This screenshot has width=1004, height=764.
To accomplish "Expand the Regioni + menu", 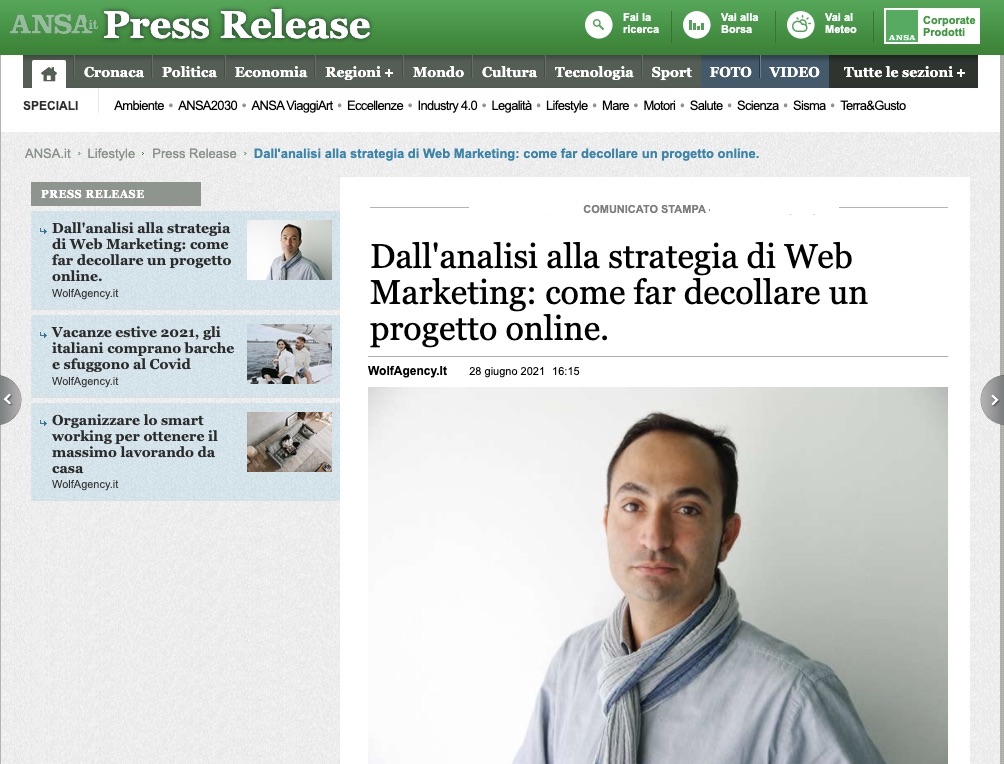I will tap(359, 72).
